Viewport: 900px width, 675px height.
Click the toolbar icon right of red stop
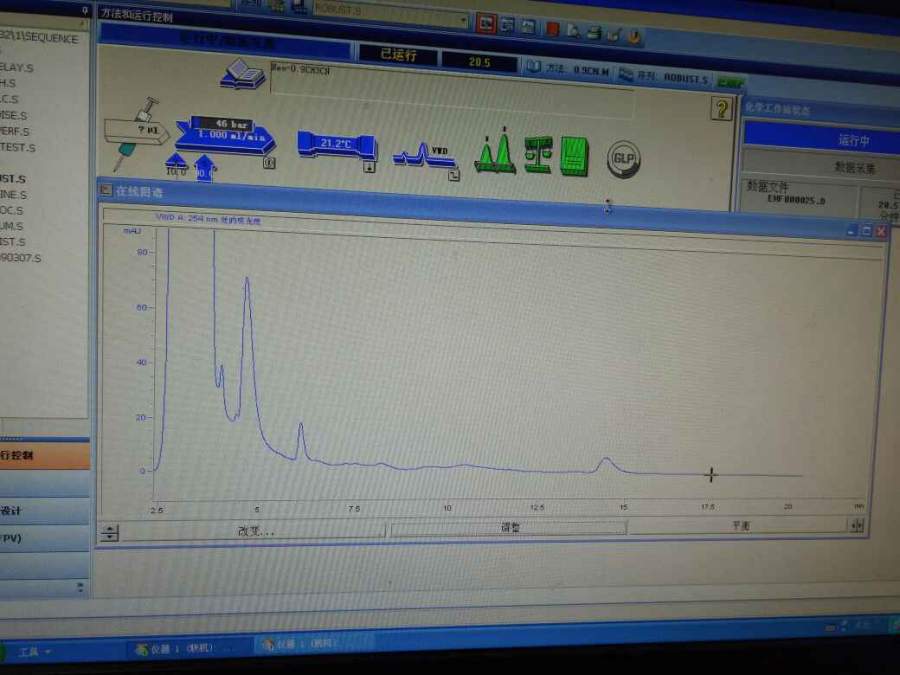573,31
